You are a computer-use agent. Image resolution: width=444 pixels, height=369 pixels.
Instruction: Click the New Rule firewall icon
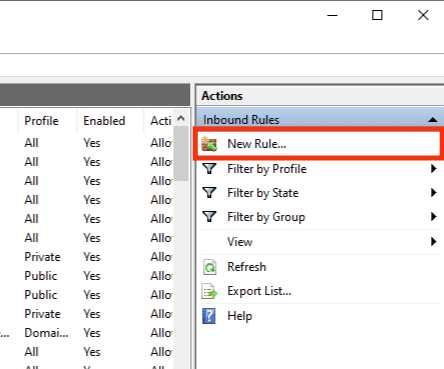(209, 144)
